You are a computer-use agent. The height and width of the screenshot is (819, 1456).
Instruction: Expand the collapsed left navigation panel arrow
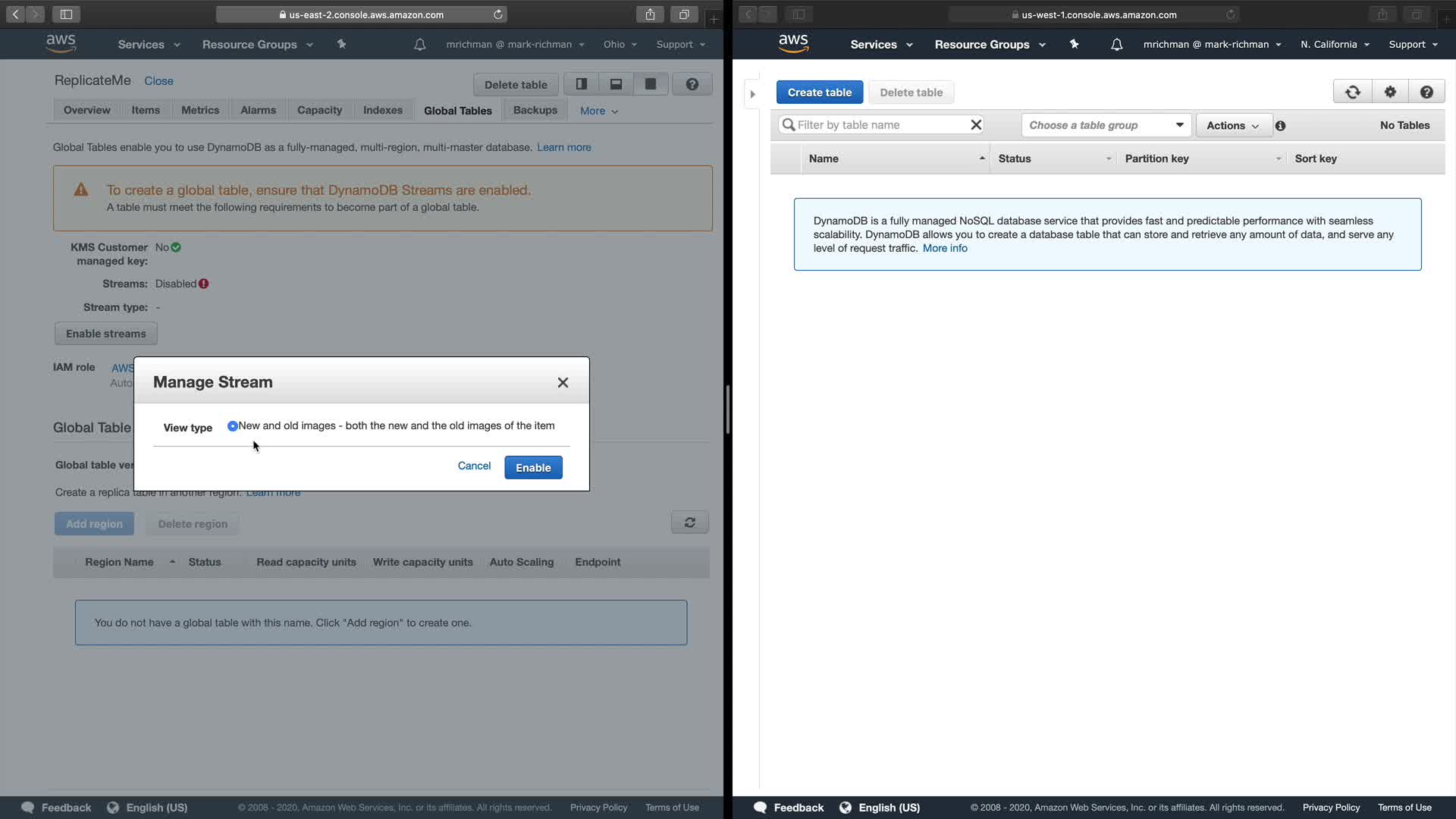pos(752,95)
